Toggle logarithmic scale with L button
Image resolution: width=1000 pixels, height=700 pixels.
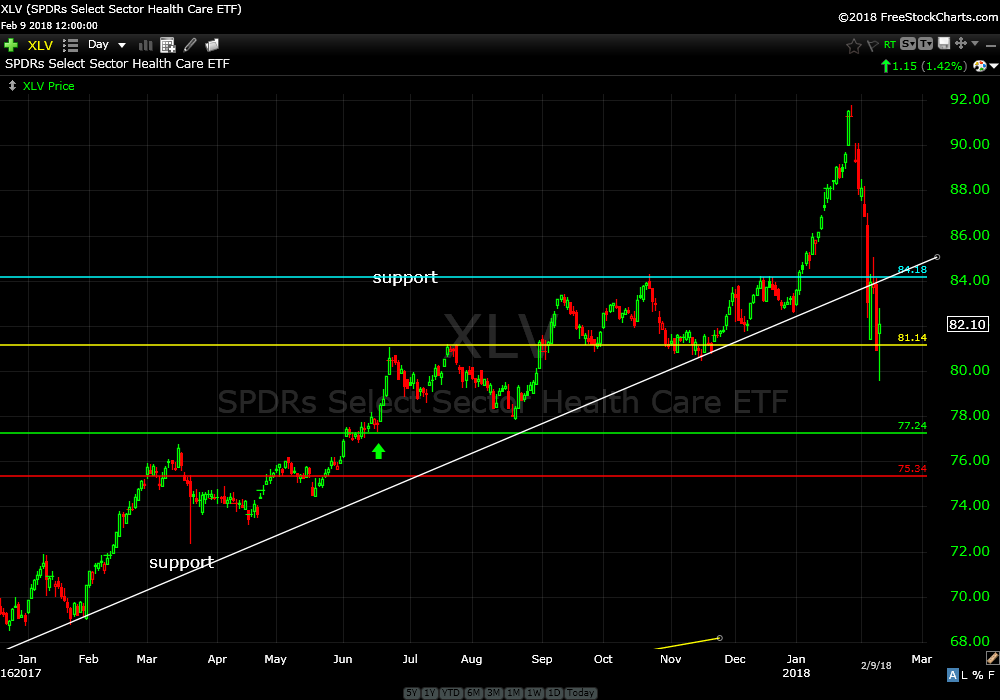(x=965, y=675)
